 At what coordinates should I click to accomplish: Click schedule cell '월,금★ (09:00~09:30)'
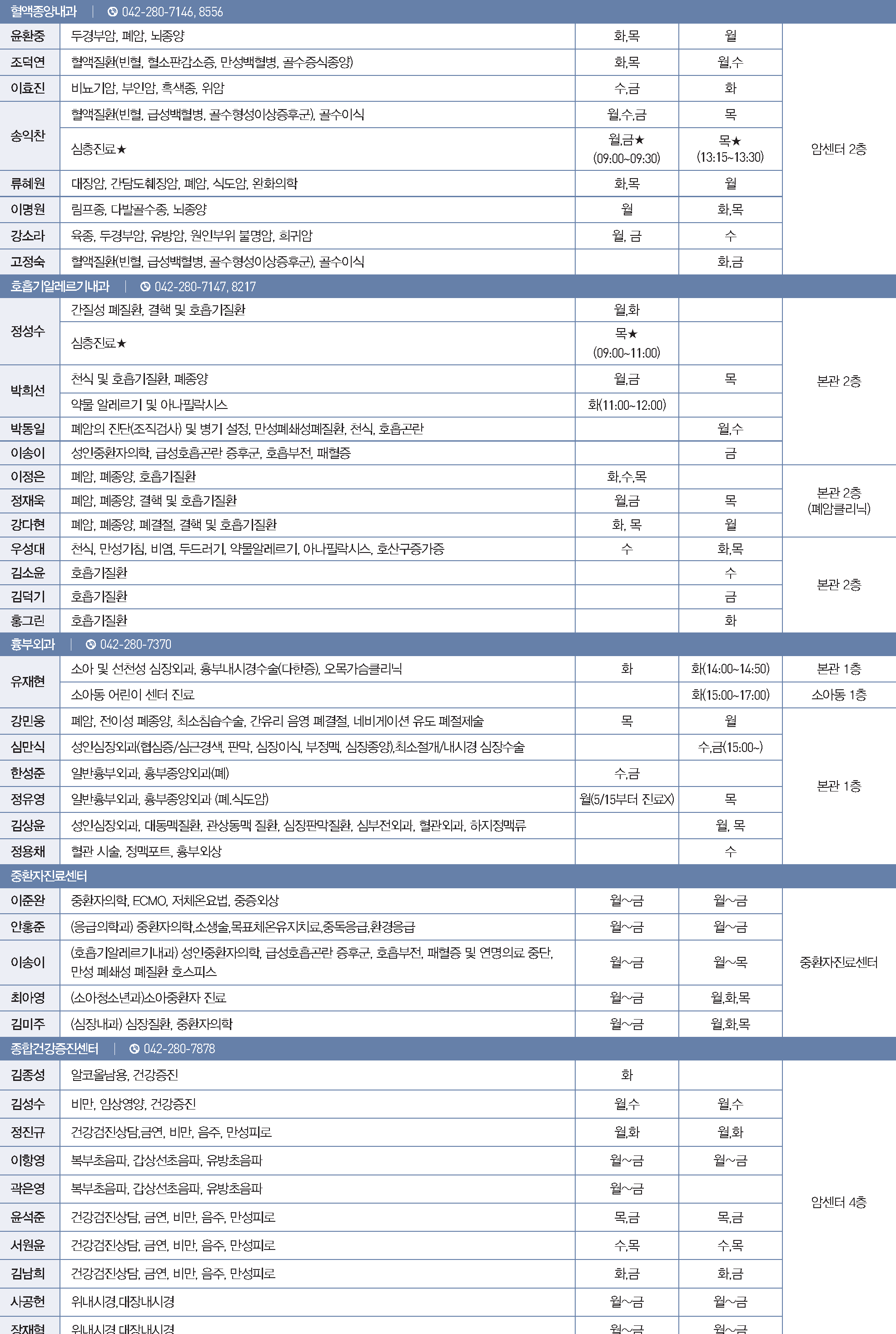pos(627,149)
